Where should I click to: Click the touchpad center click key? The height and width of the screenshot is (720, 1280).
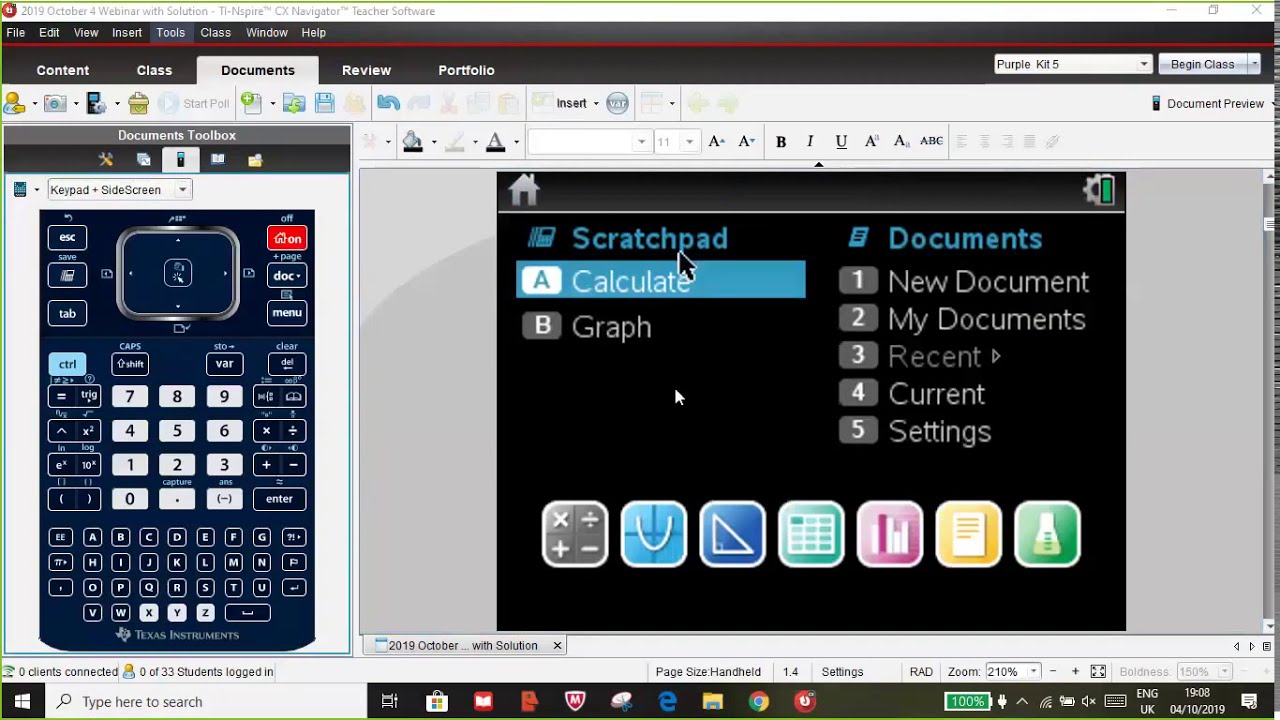(x=178, y=272)
